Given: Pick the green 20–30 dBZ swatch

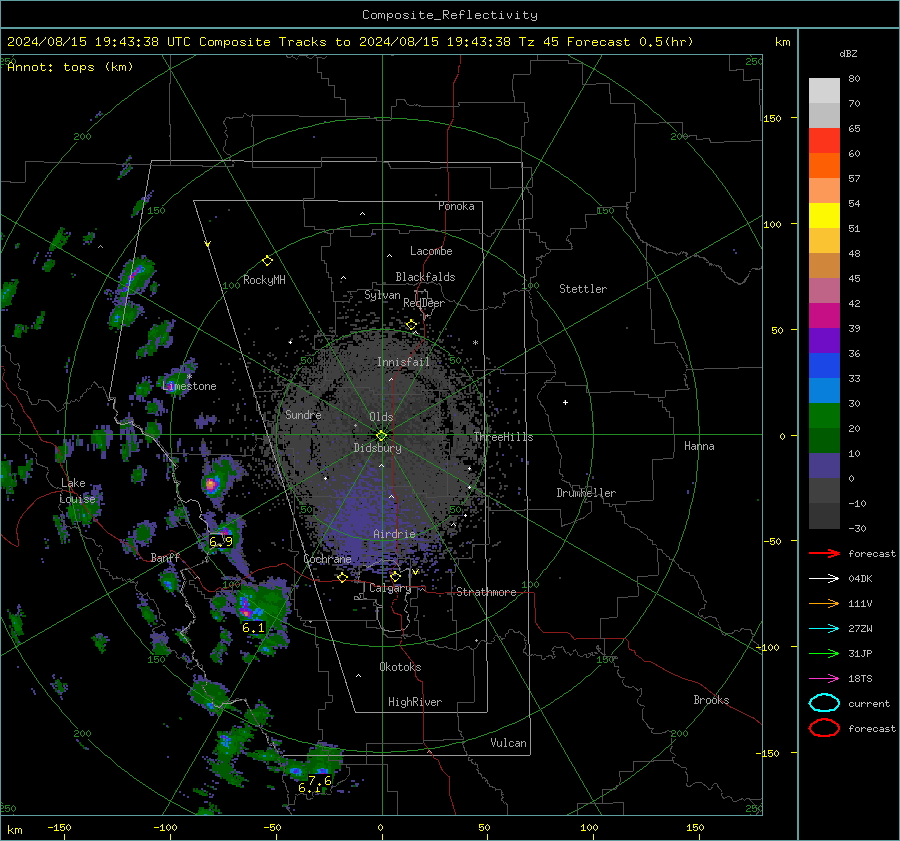Looking at the screenshot, I should [824, 416].
